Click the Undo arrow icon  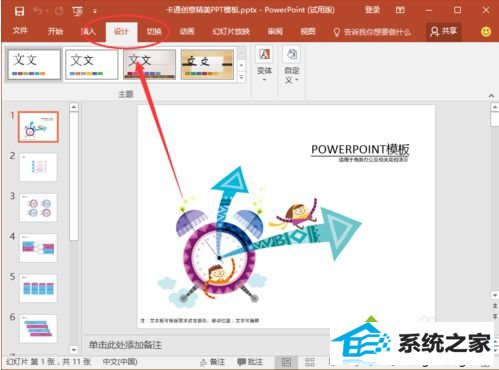click(x=38, y=11)
